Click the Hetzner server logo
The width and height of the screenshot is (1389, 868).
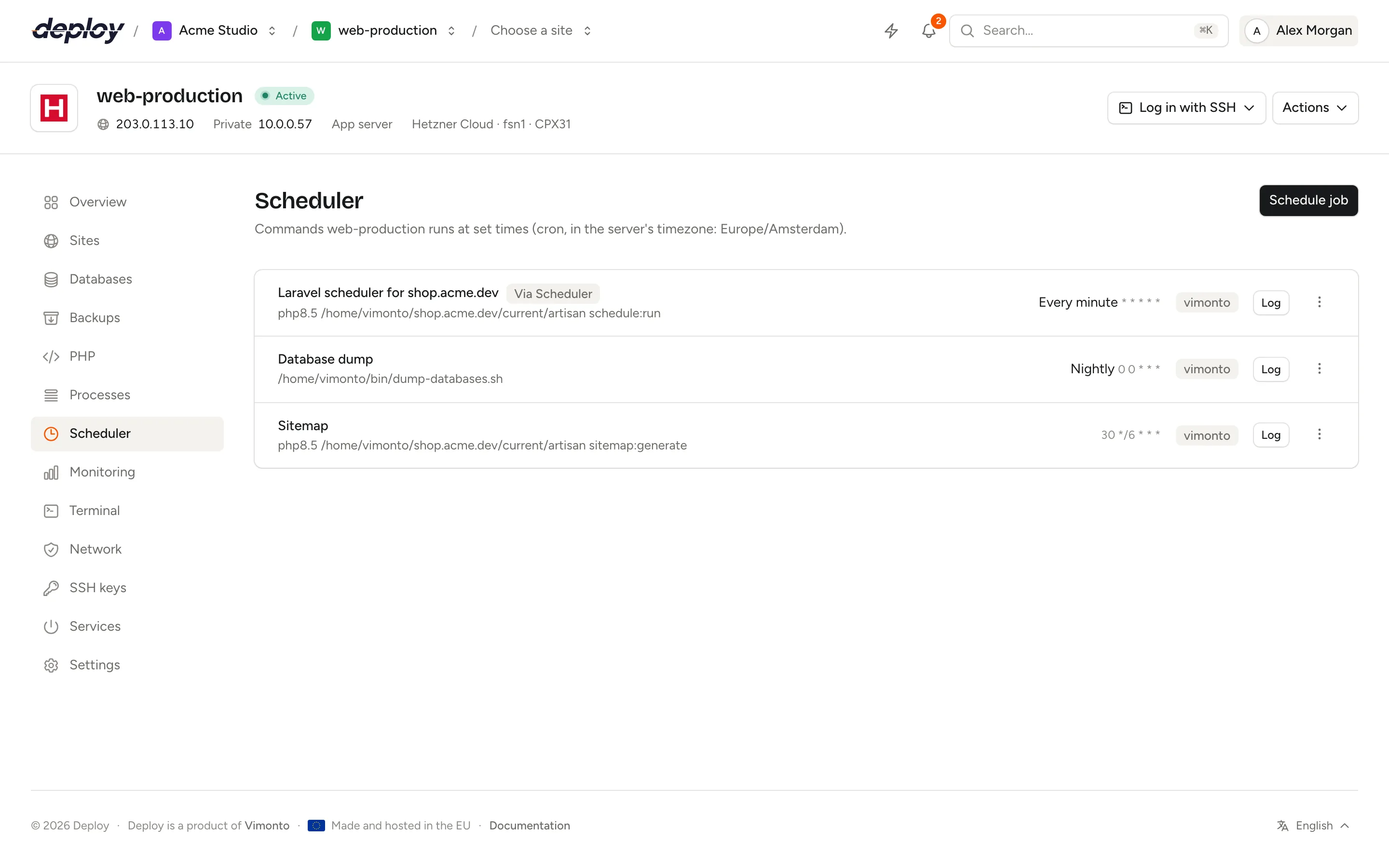[54, 108]
